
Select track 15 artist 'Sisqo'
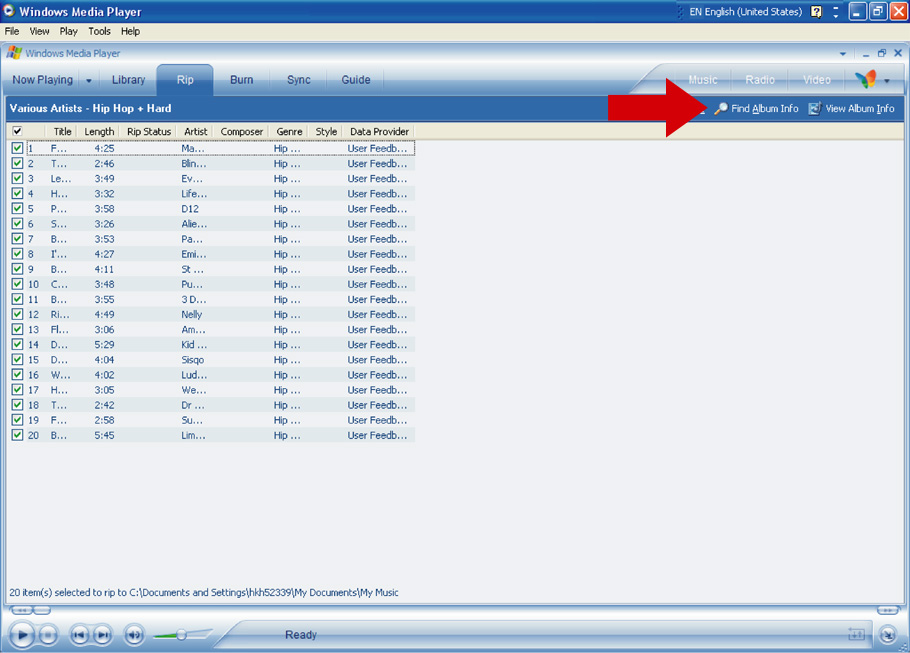(193, 359)
